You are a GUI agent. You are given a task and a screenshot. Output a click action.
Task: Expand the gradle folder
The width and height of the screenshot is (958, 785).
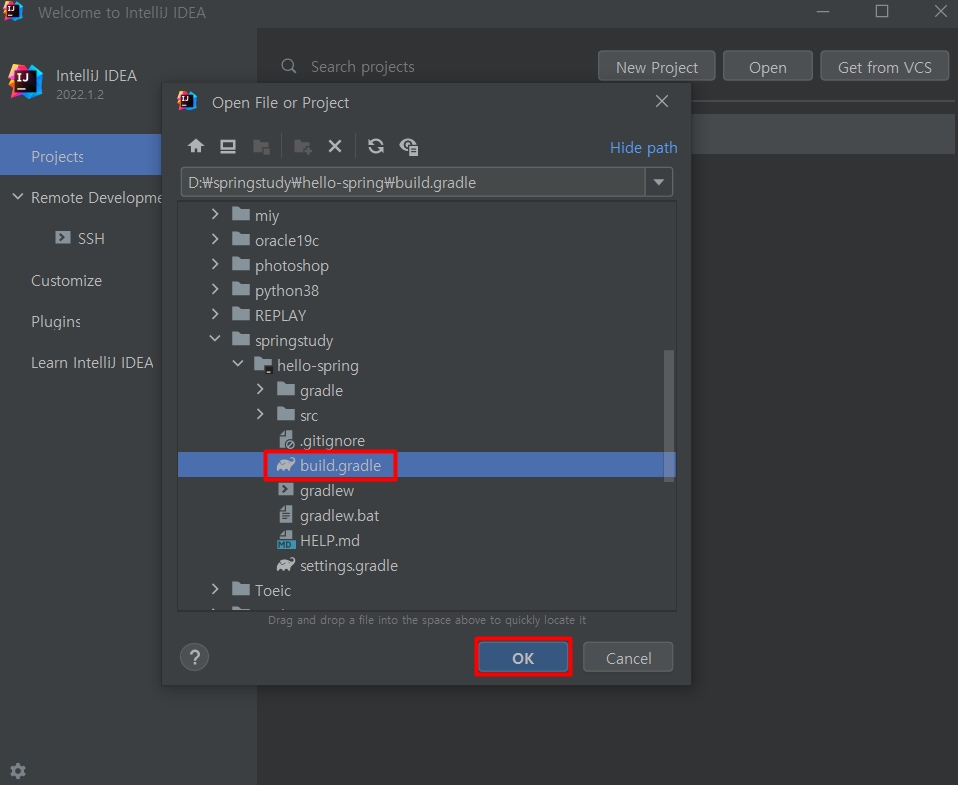260,390
